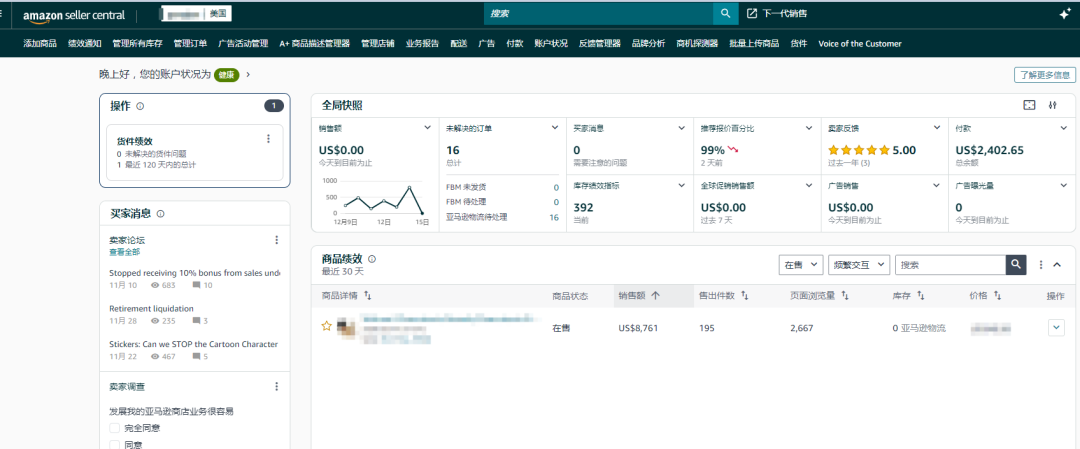The image size is (1080, 449).
Task: Open the 添加商品 menu
Action: click(40, 43)
